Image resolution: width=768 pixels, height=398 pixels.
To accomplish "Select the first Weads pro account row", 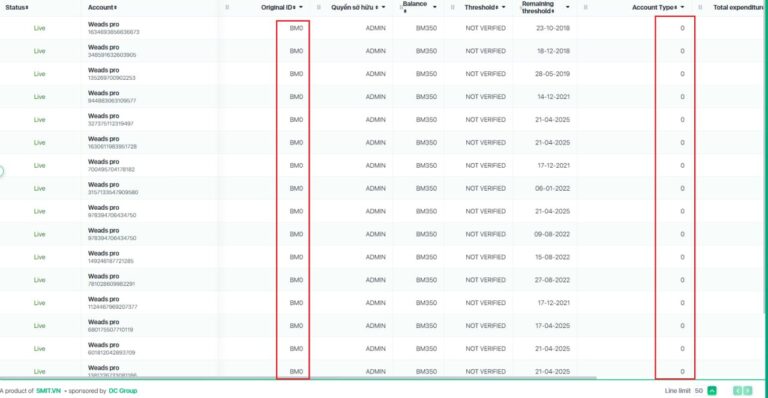I will tap(382, 28).
